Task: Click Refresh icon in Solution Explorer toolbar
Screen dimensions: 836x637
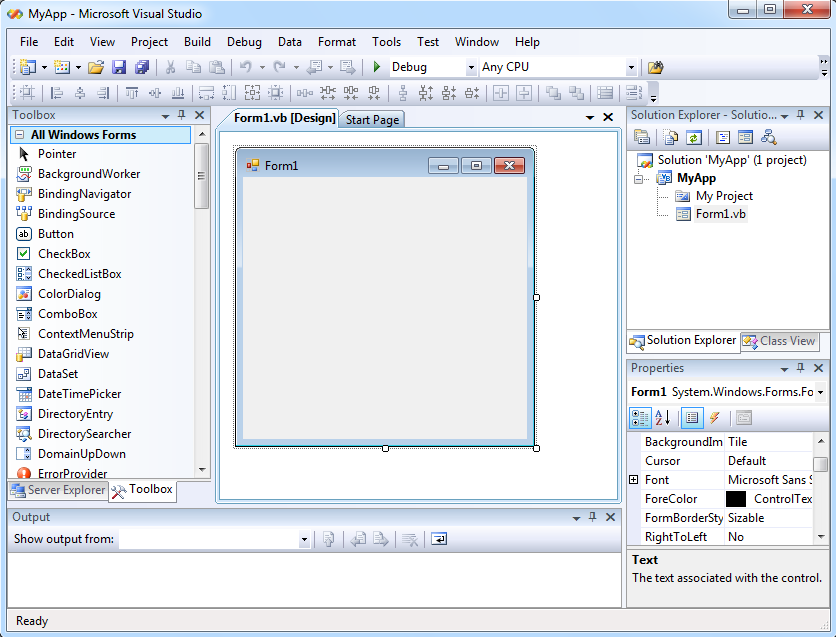Action: pyautogui.click(x=693, y=138)
